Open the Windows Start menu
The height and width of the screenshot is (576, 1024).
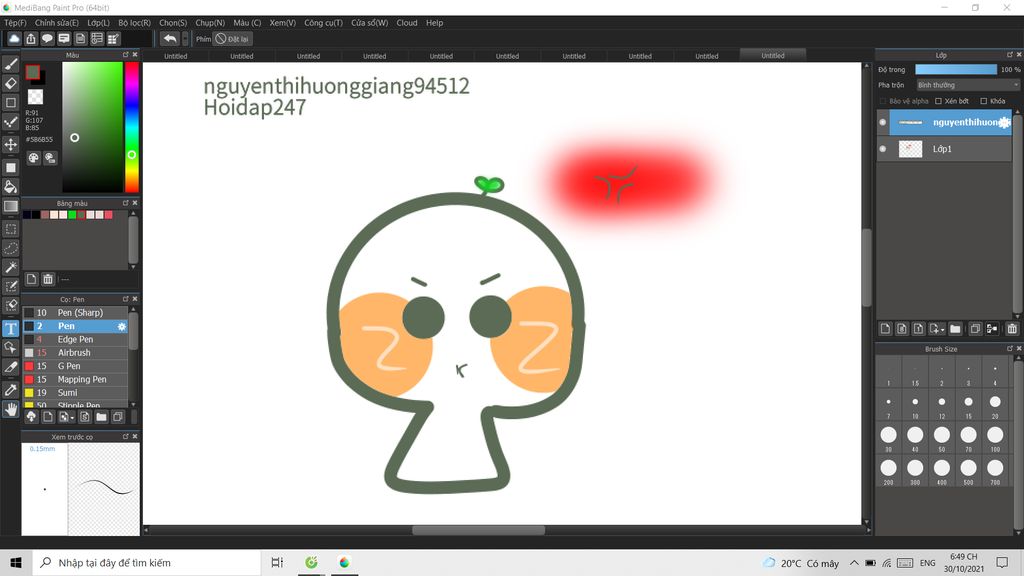(16, 562)
